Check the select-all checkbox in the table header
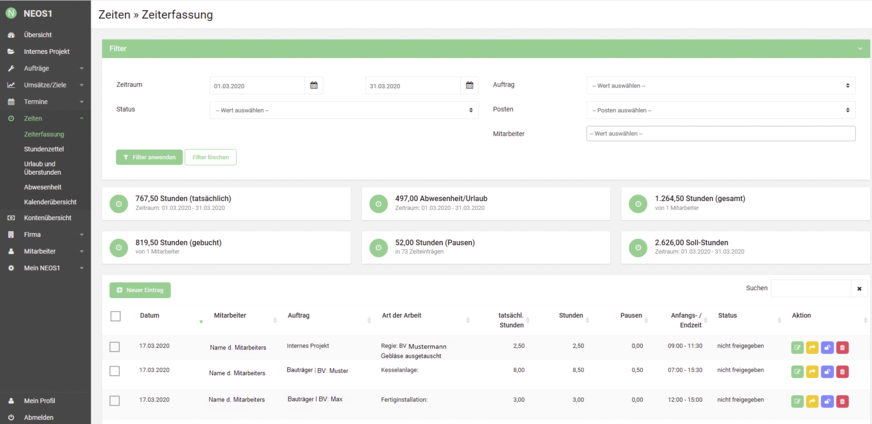Viewport: 872px width, 424px height. tap(115, 316)
